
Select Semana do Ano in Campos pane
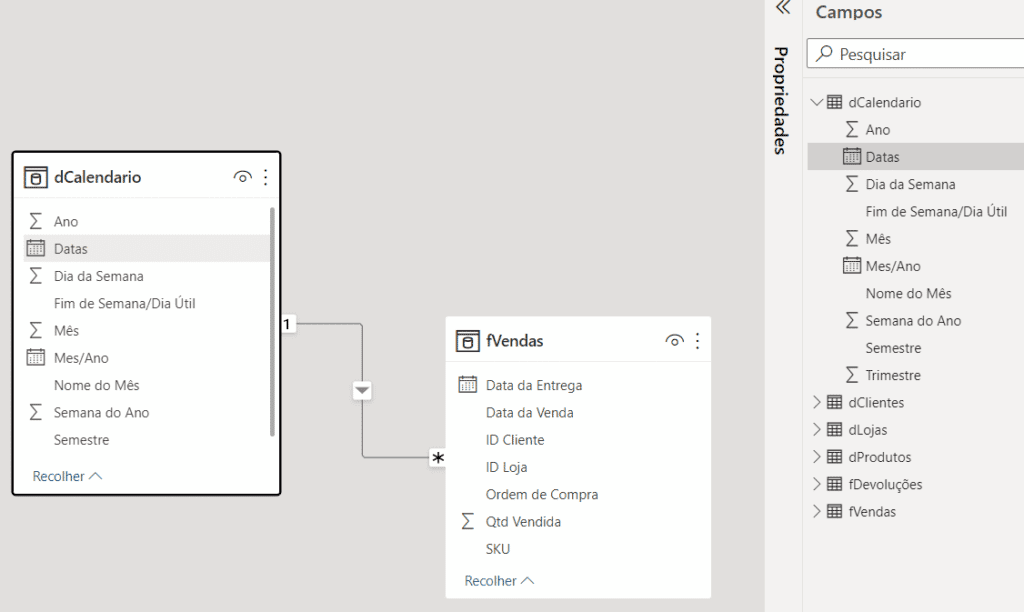click(x=916, y=321)
